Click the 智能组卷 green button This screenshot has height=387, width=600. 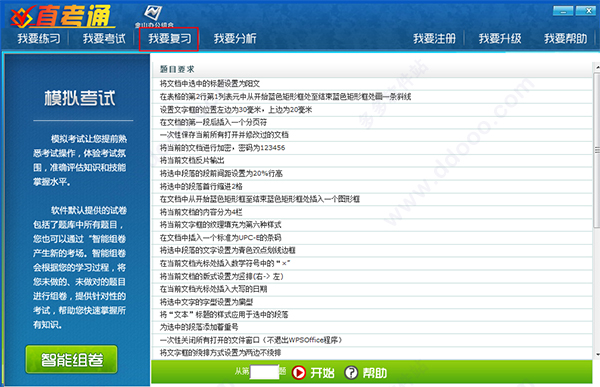72,359
